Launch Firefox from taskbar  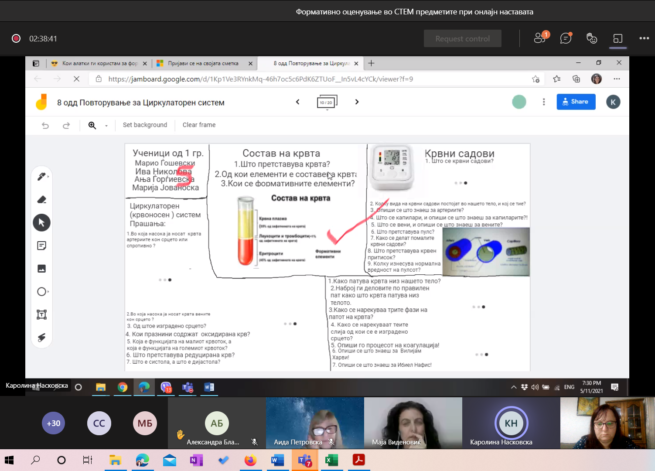pos(250,460)
